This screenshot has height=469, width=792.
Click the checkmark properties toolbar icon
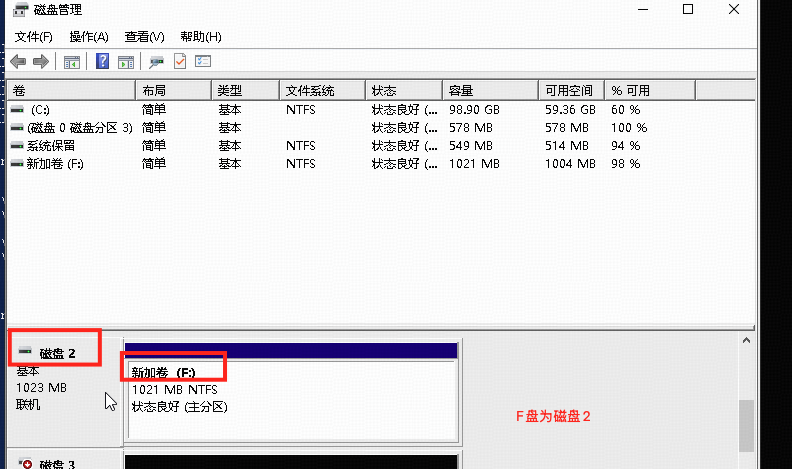pos(180,62)
